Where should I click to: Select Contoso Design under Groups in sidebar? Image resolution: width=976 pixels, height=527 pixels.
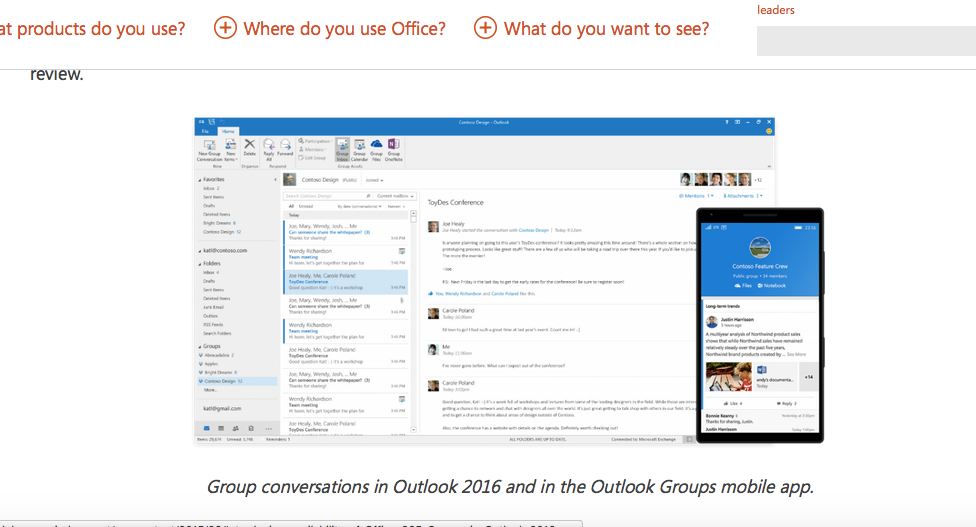coord(222,381)
